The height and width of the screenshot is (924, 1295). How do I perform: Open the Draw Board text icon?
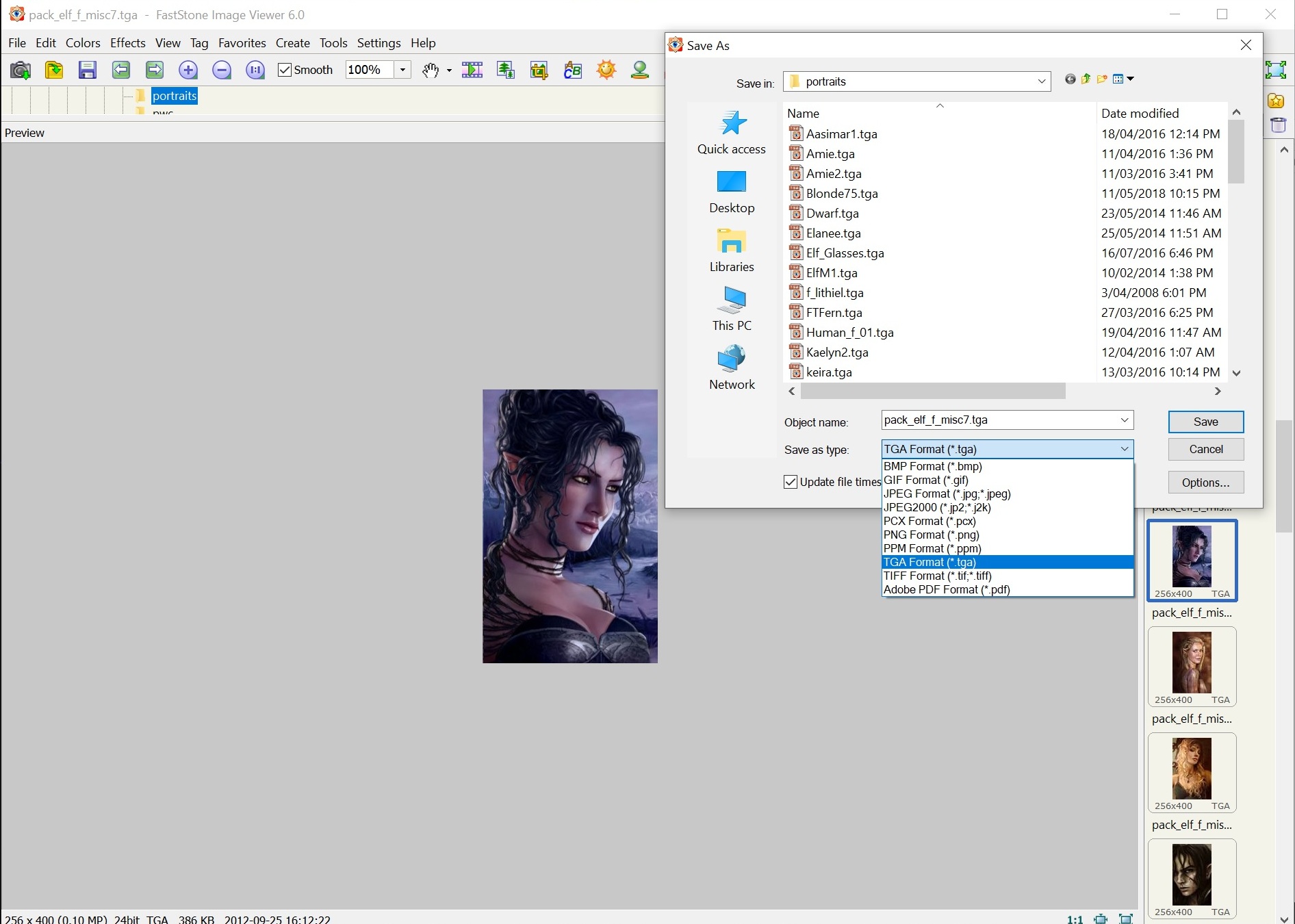(573, 70)
